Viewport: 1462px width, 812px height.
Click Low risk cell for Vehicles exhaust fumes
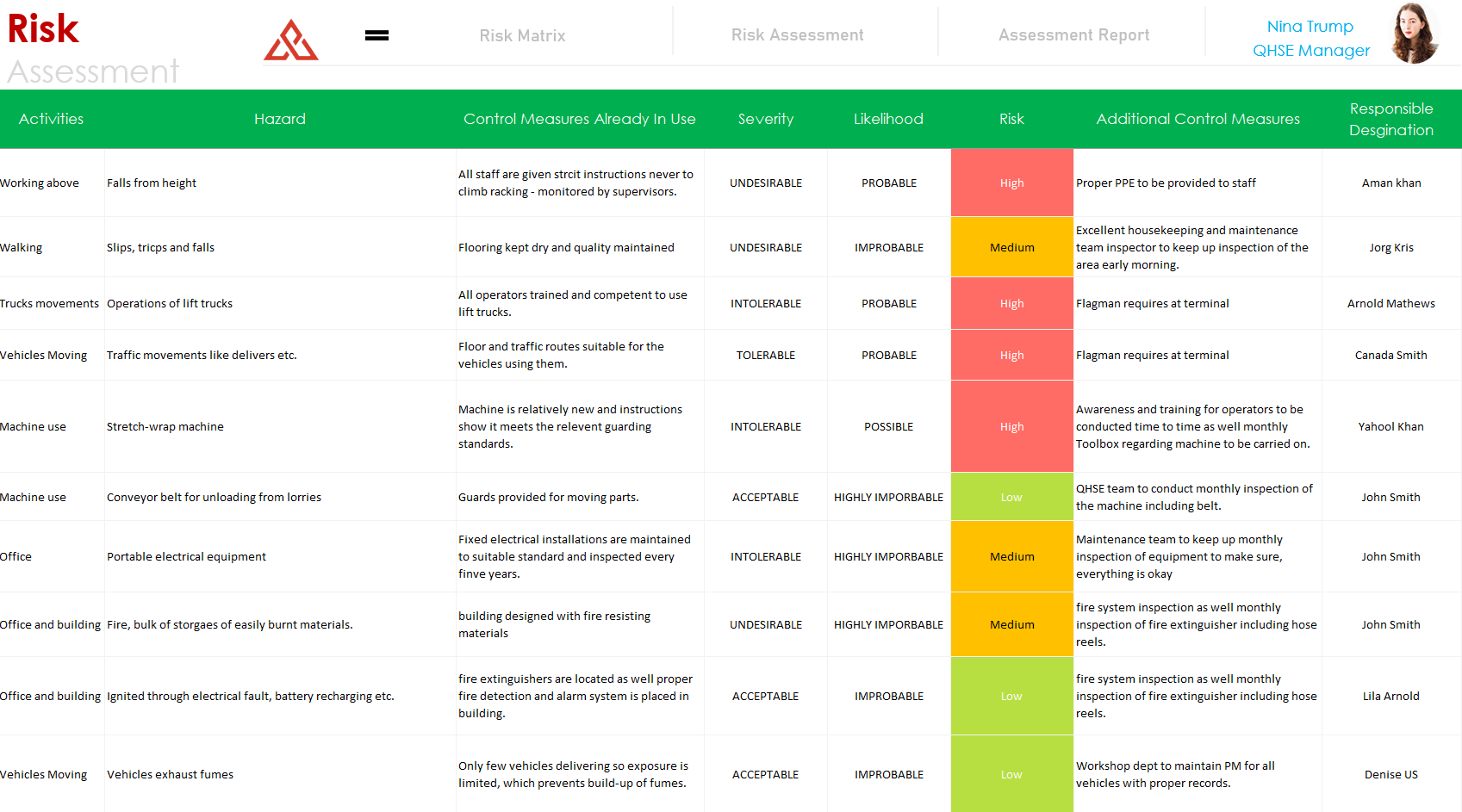point(1011,774)
